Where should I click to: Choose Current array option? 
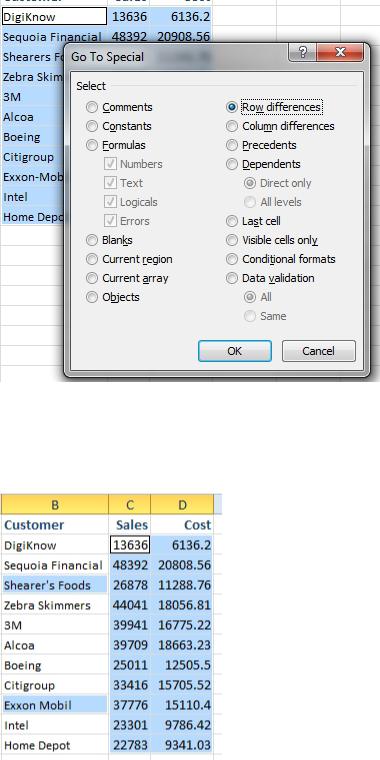pos(127,278)
